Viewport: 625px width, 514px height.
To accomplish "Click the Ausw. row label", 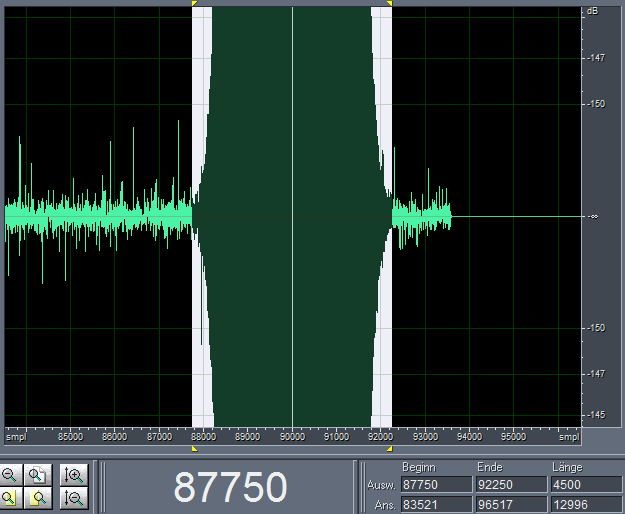I will click(381, 485).
